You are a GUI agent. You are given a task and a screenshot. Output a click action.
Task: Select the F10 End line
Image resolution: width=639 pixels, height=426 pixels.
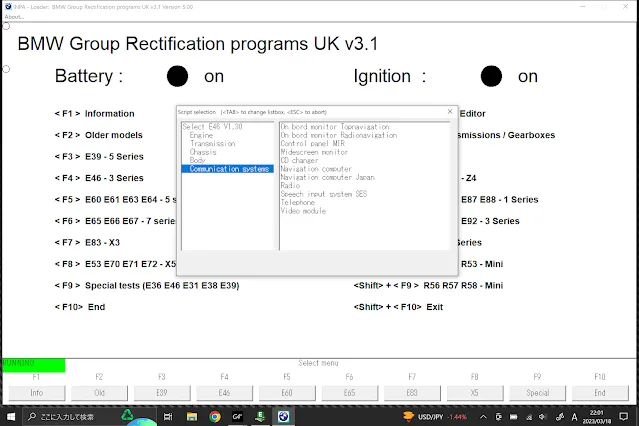tap(80, 307)
